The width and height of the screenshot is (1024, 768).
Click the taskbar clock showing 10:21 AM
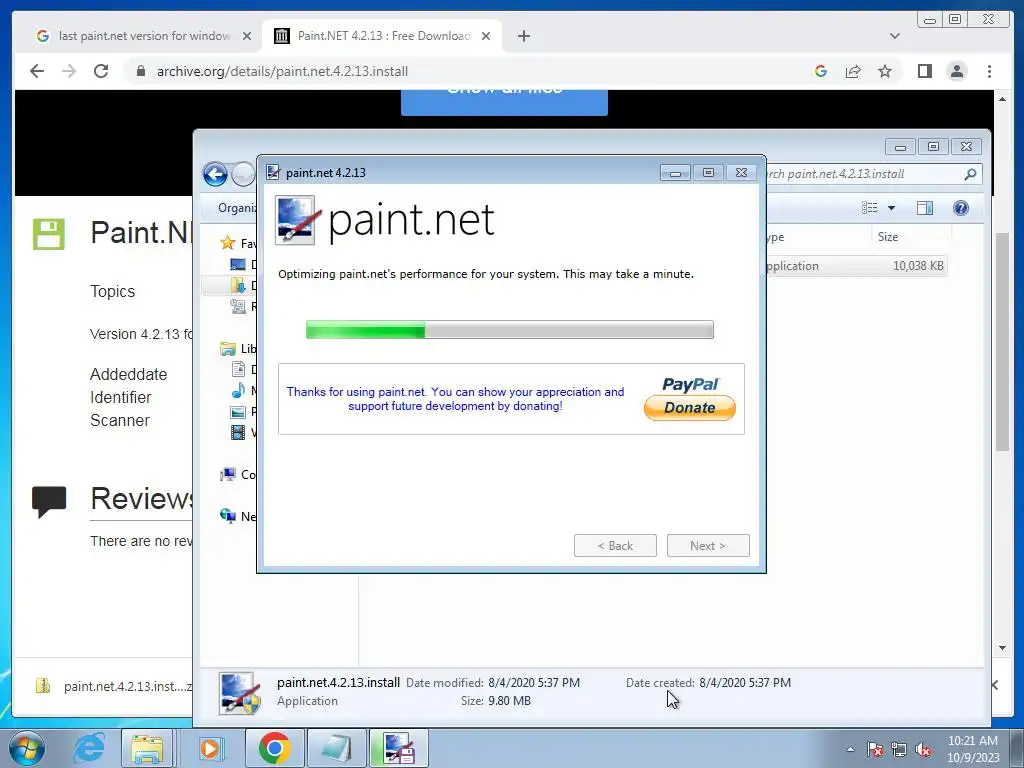click(973, 749)
